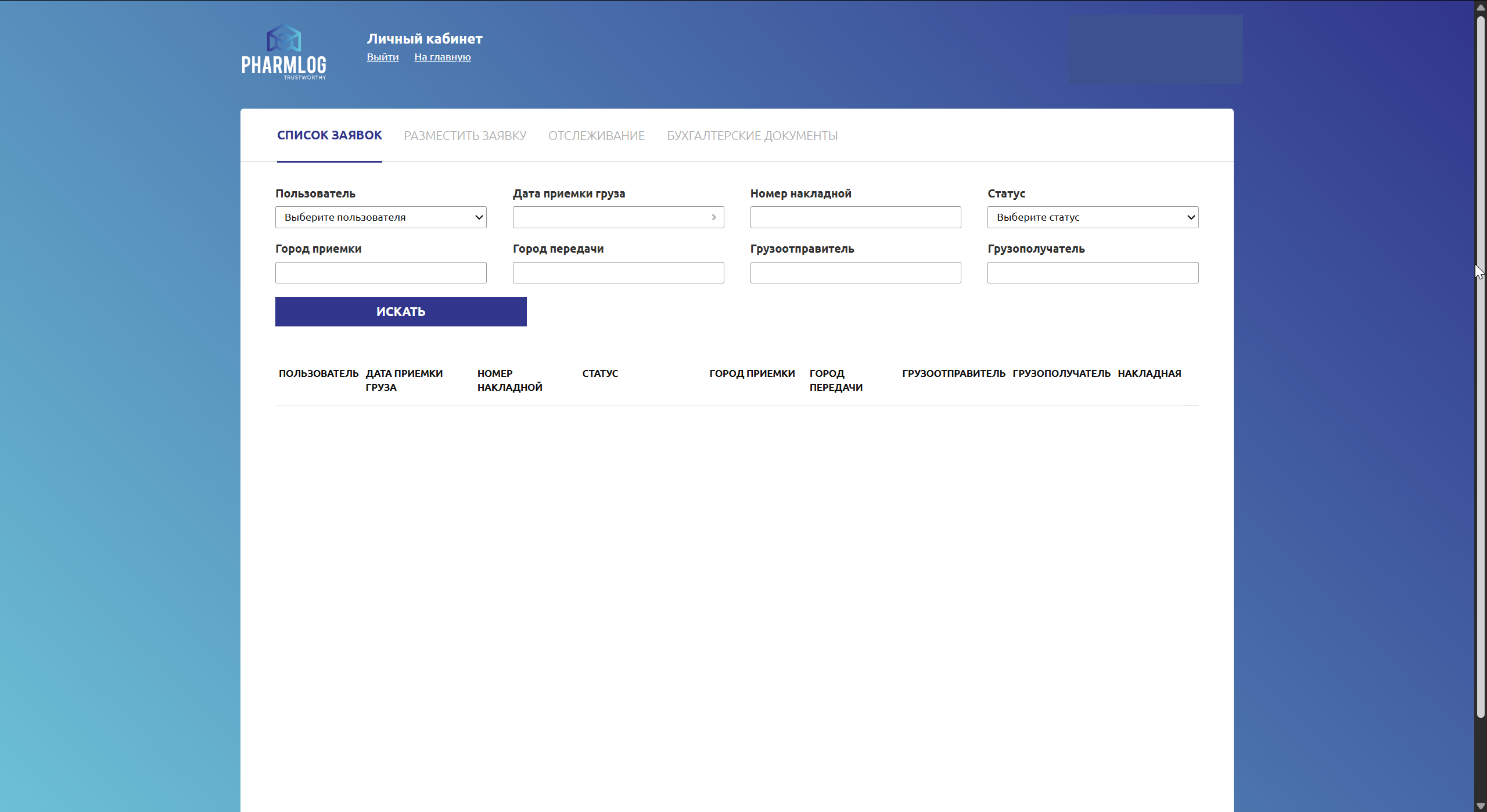Click the ГОРОД ПЕРЕДАЧИ column header
1487x812 pixels.
click(836, 380)
